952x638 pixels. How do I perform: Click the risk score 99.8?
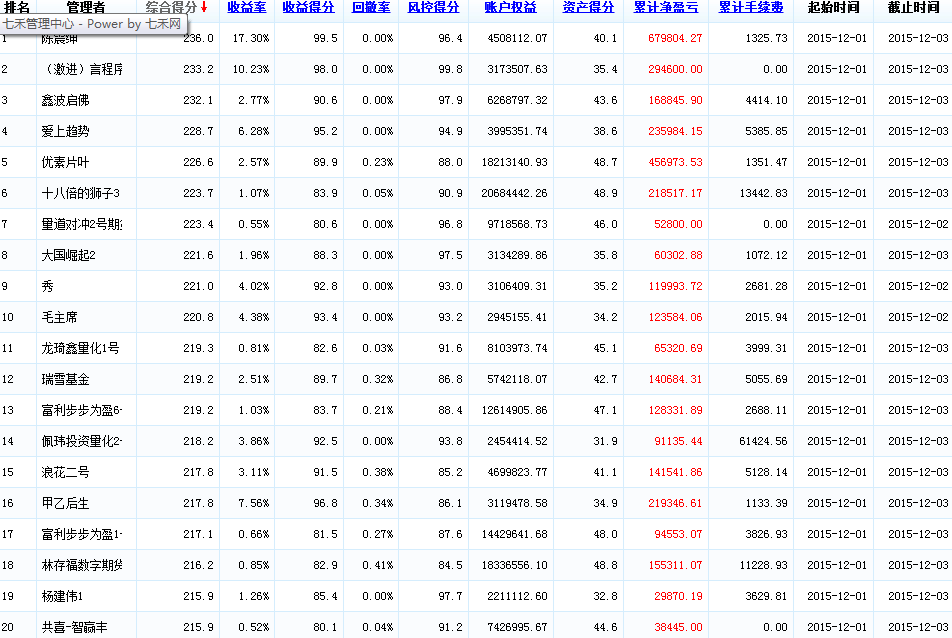450,69
